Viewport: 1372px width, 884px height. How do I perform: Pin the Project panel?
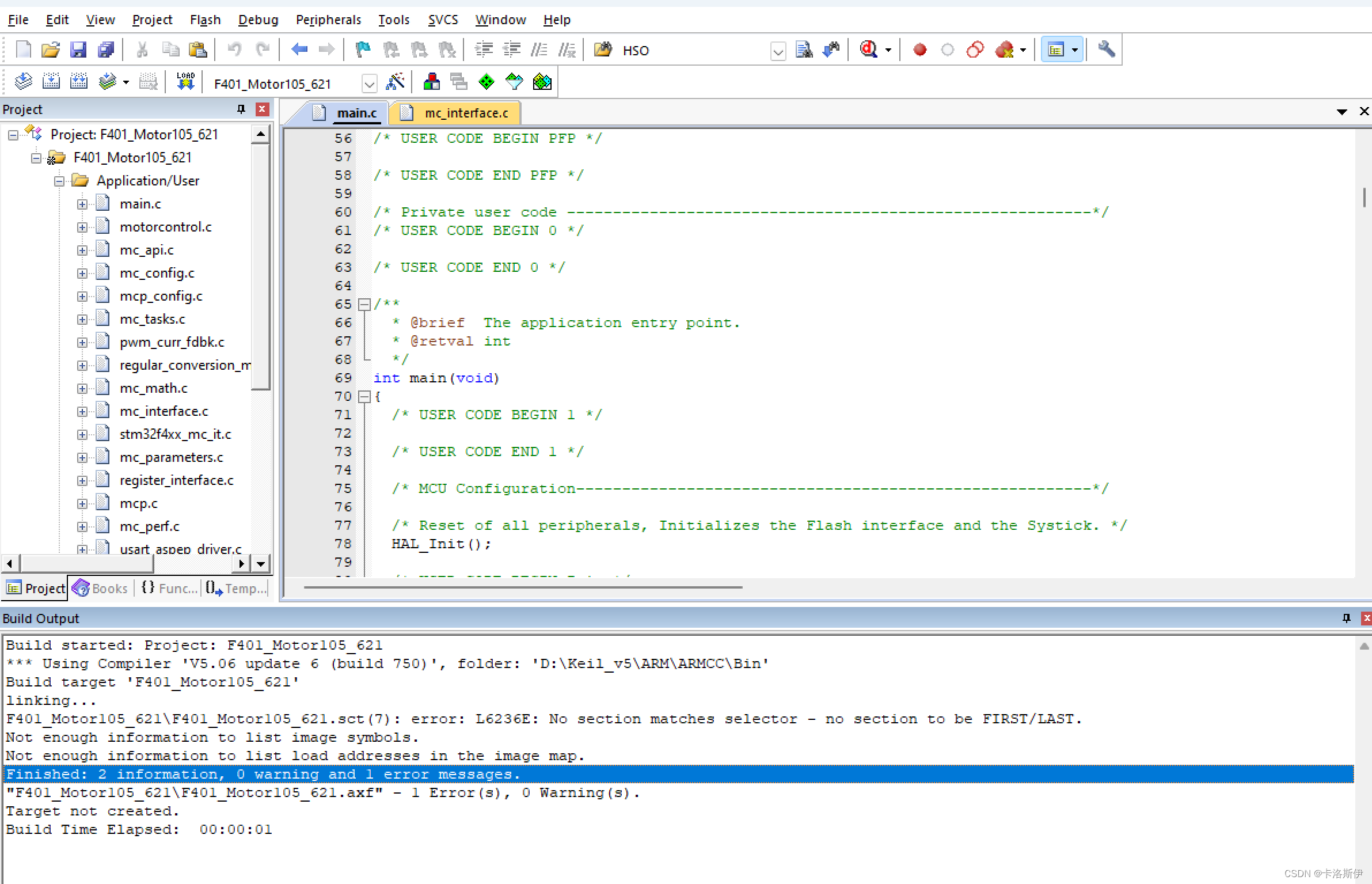pos(241,109)
